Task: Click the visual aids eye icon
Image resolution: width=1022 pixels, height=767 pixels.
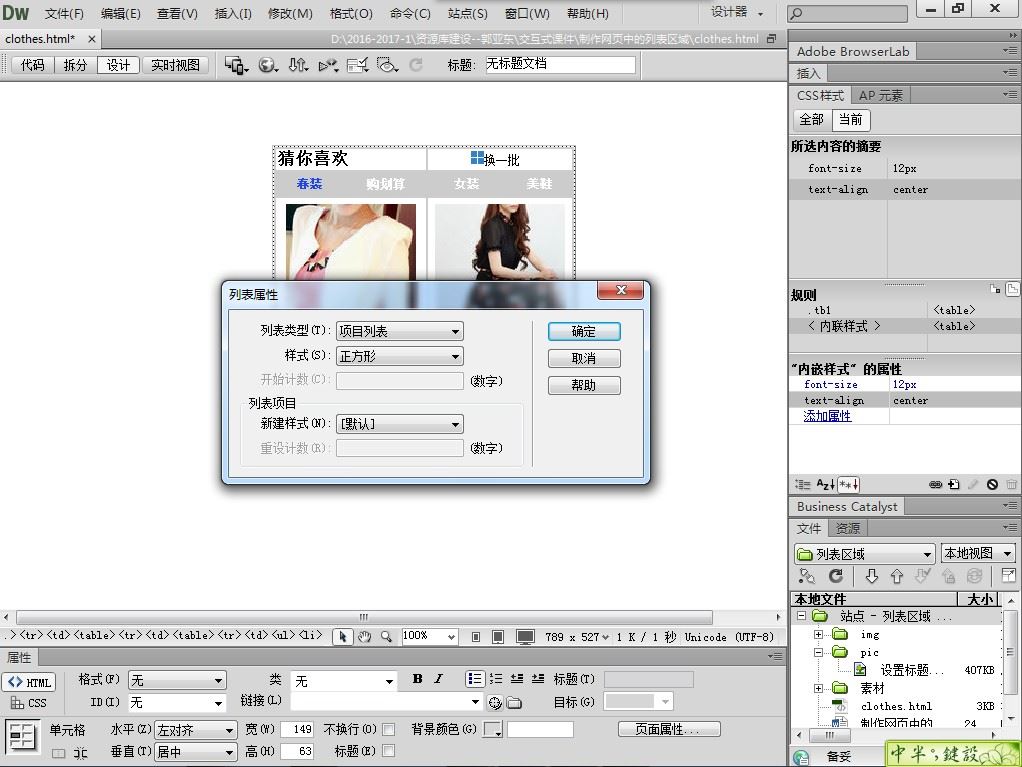Action: tap(387, 65)
